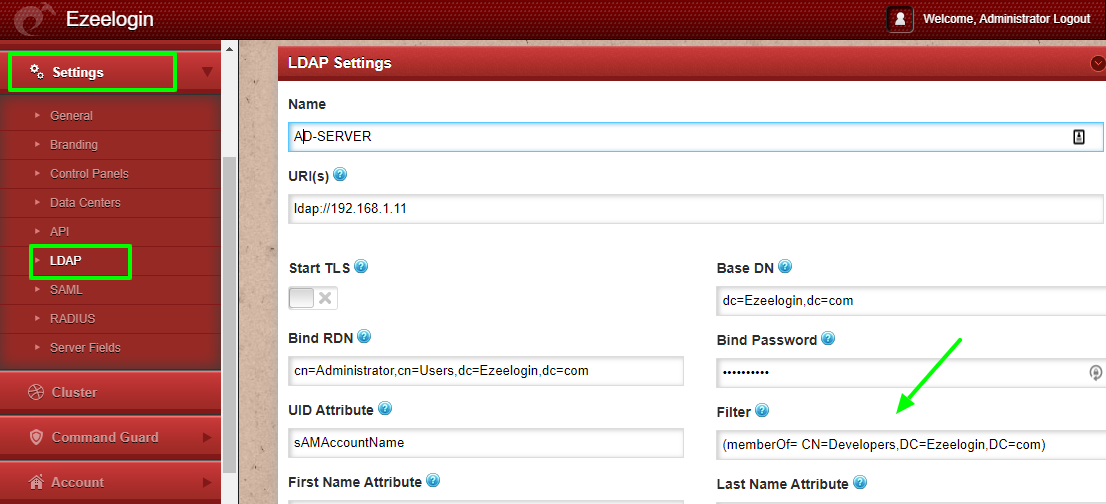Collapse the Settings menu arrow
The width and height of the screenshot is (1106, 504).
coord(207,71)
